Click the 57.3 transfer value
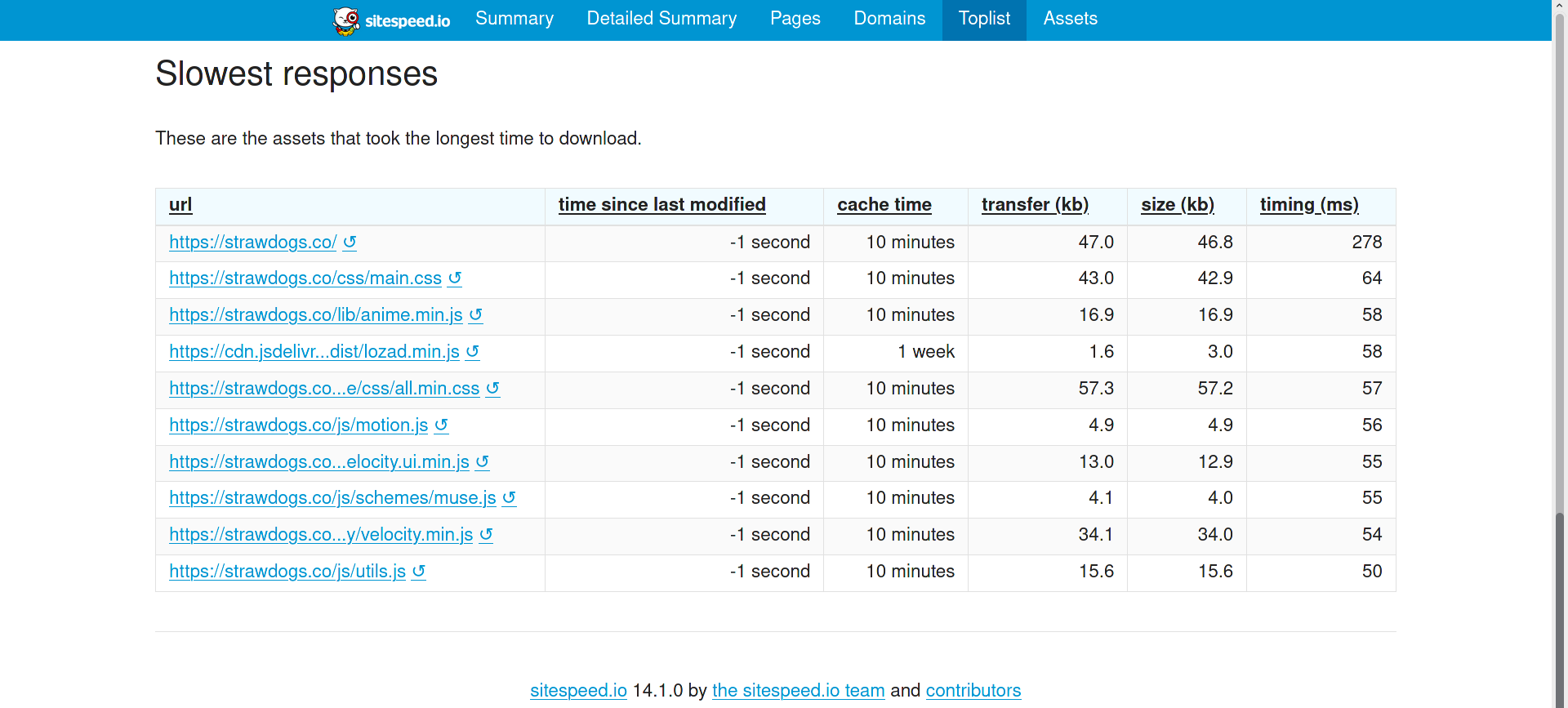This screenshot has height=708, width=1568. 1096,388
